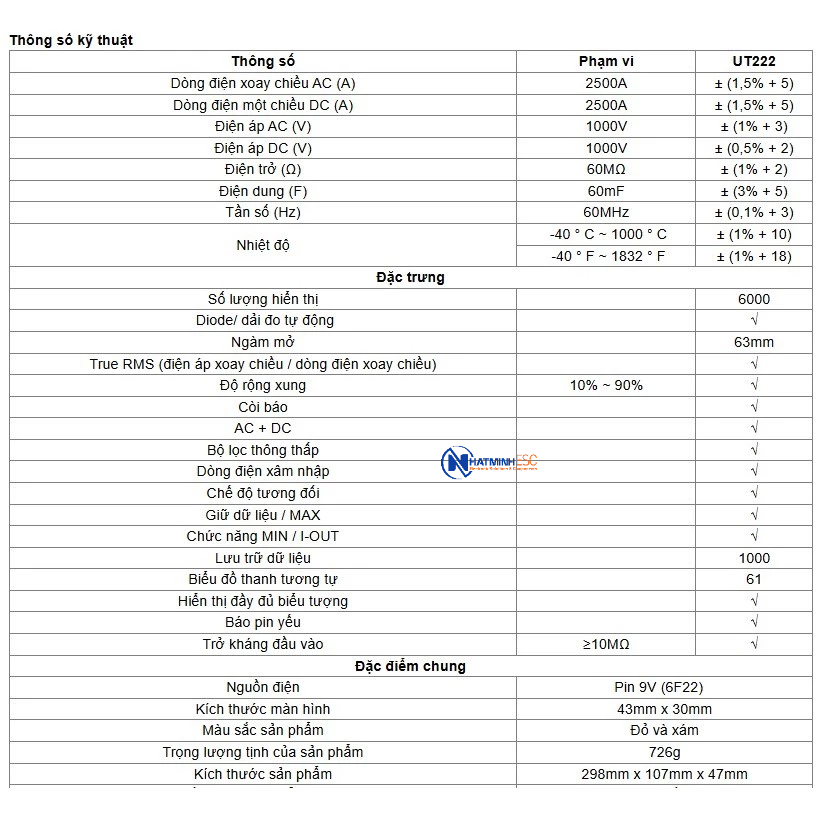
Task: Select the 298mm x 107mm x 47mm cell
Action: (x=664, y=774)
